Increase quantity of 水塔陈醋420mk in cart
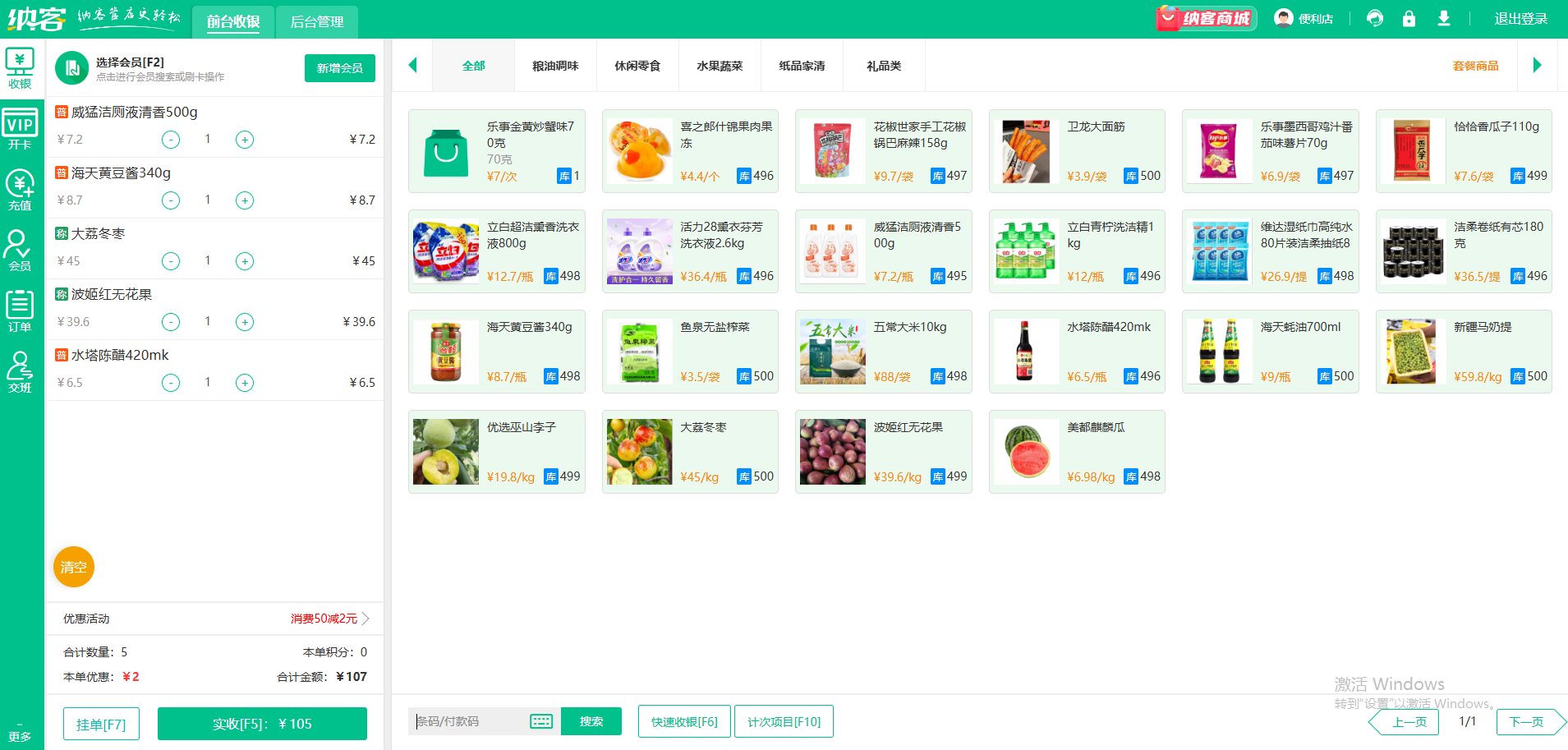 coord(245,383)
